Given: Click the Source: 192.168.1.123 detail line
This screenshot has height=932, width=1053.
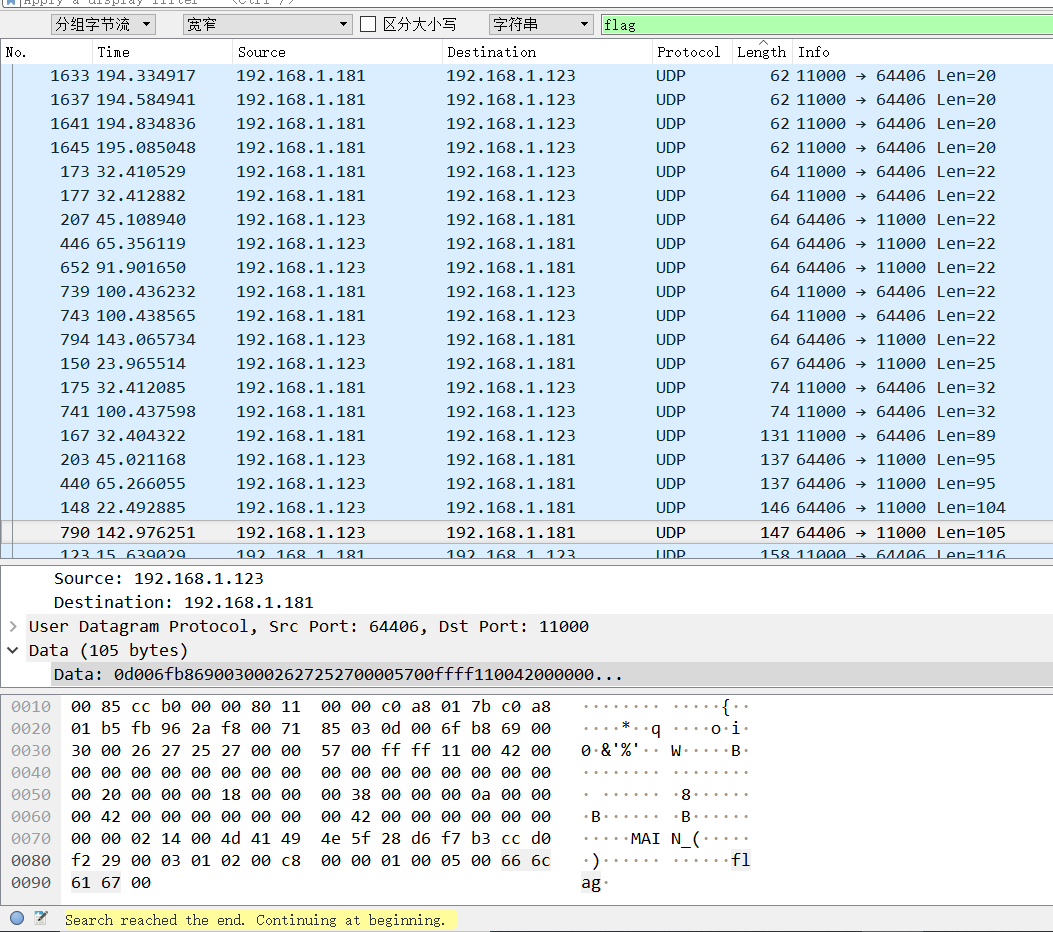Looking at the screenshot, I should pos(158,579).
